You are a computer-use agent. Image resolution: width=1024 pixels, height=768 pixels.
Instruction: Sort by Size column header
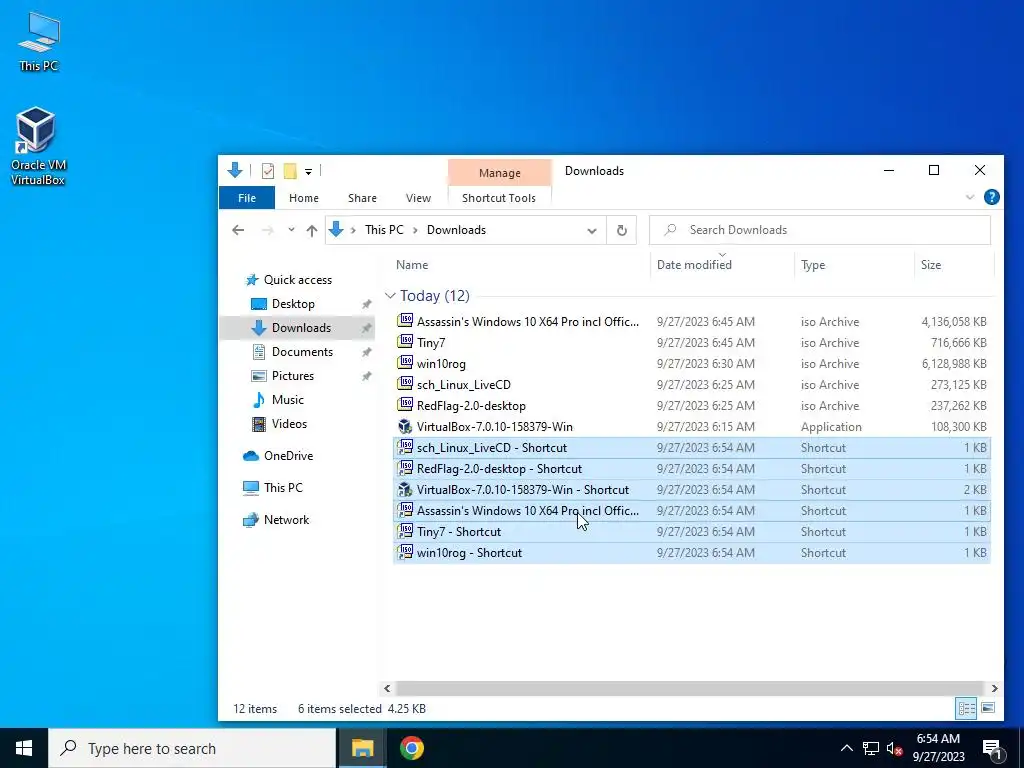click(931, 264)
